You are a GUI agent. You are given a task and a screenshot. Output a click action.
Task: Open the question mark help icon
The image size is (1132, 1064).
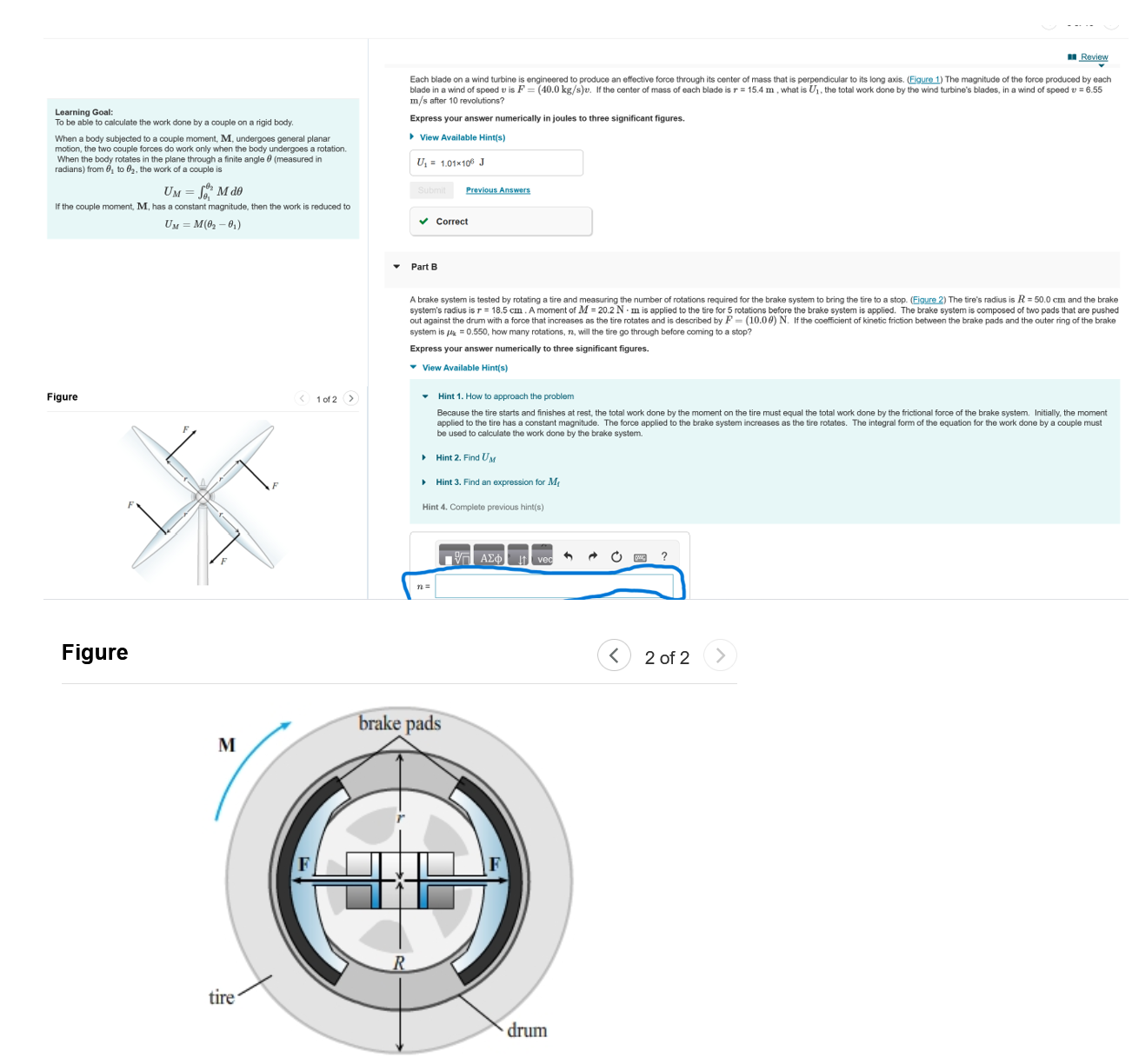(x=664, y=556)
